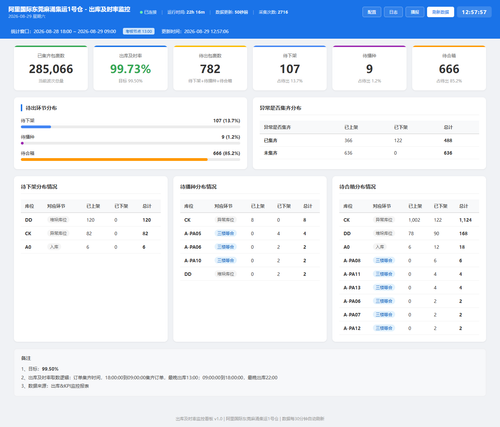Click the blue tag beside A-PA12

pyautogui.click(x=384, y=328)
